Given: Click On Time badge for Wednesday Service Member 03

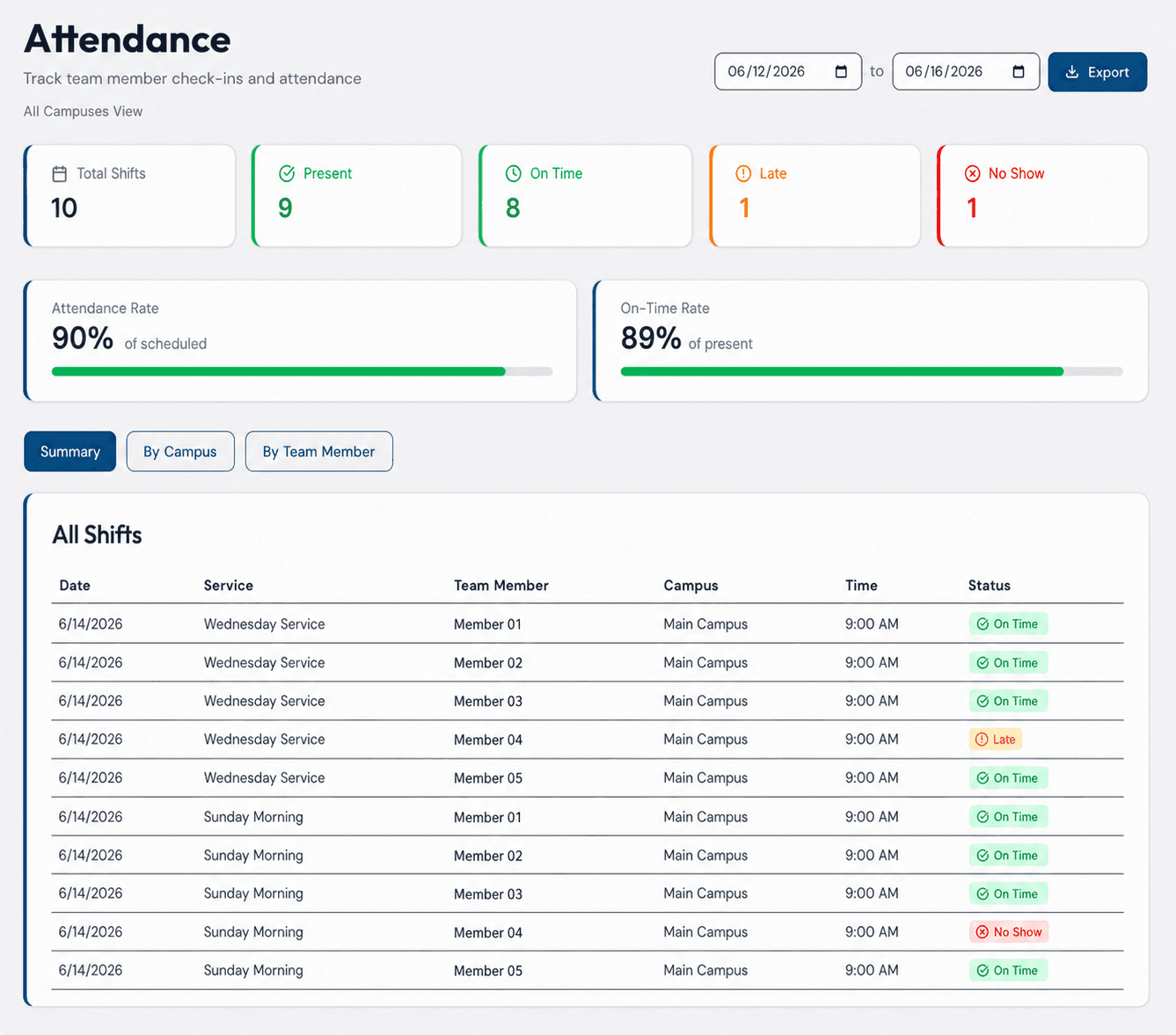Looking at the screenshot, I should click(x=1008, y=701).
